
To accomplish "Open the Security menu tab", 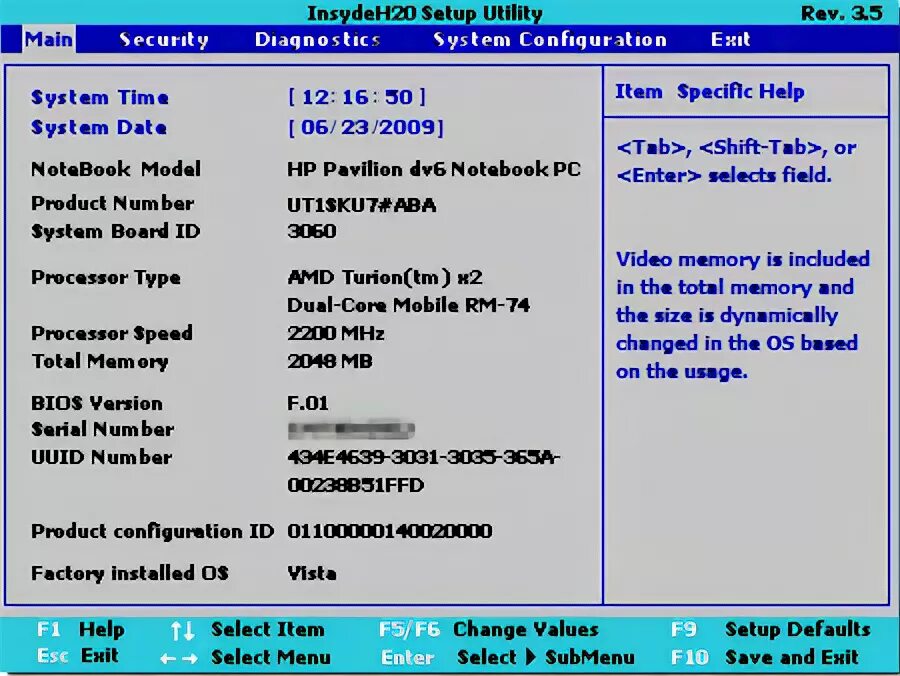I will click(164, 39).
